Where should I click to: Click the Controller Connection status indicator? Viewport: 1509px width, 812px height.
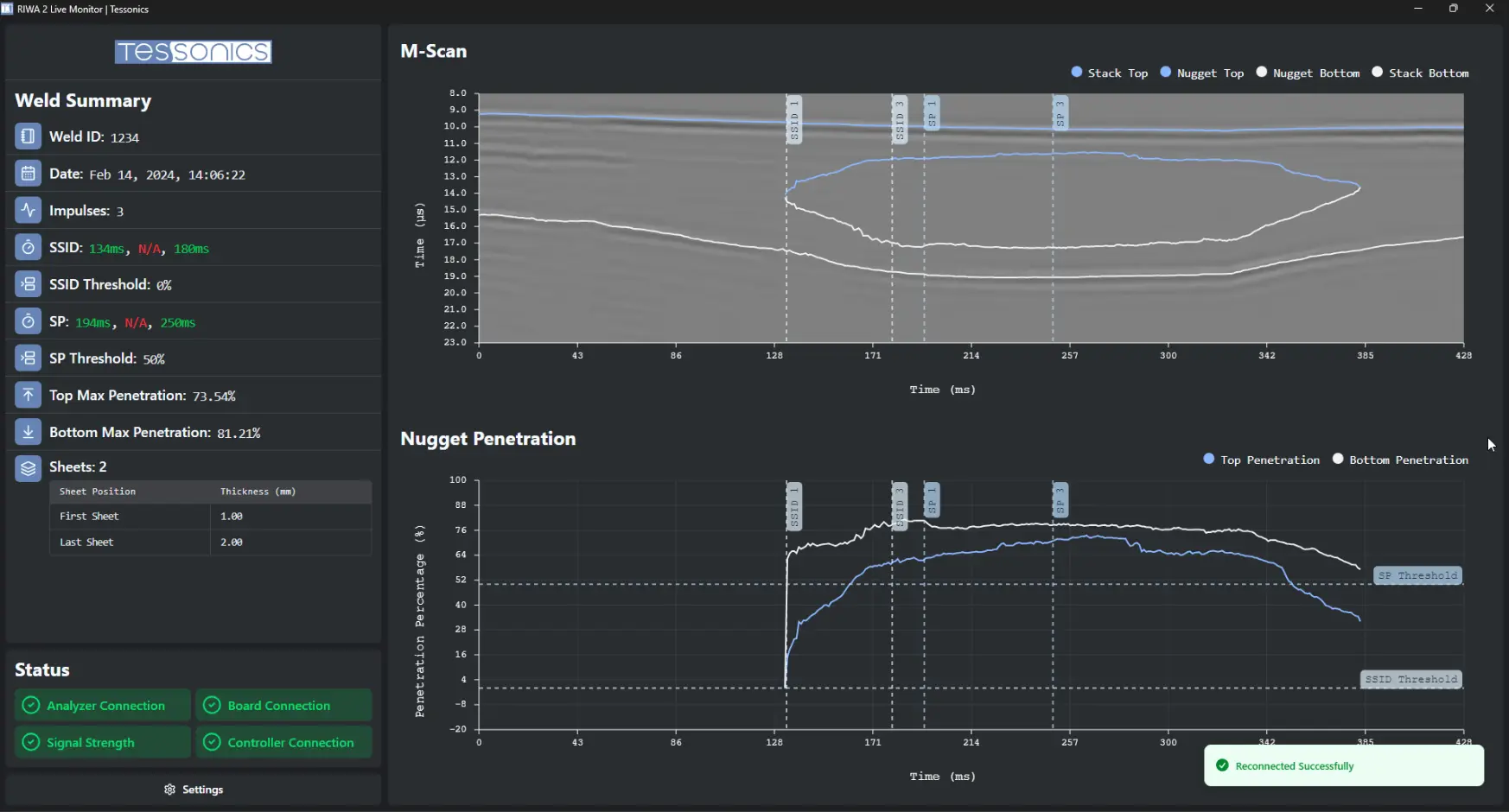284,743
